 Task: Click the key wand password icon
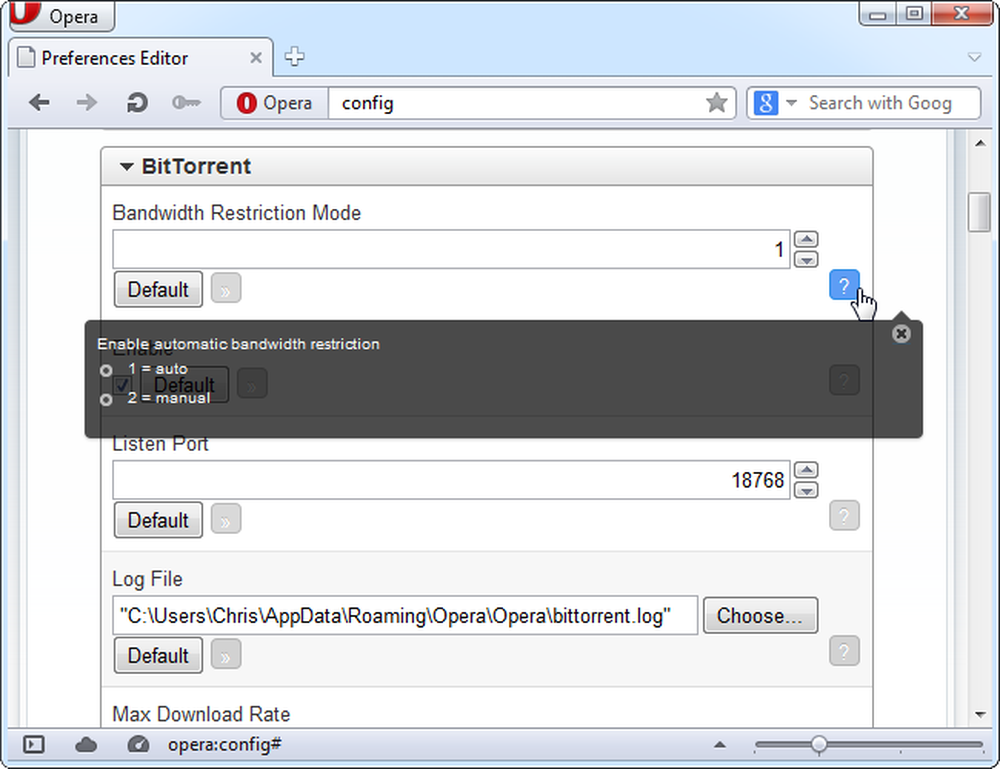(x=186, y=103)
